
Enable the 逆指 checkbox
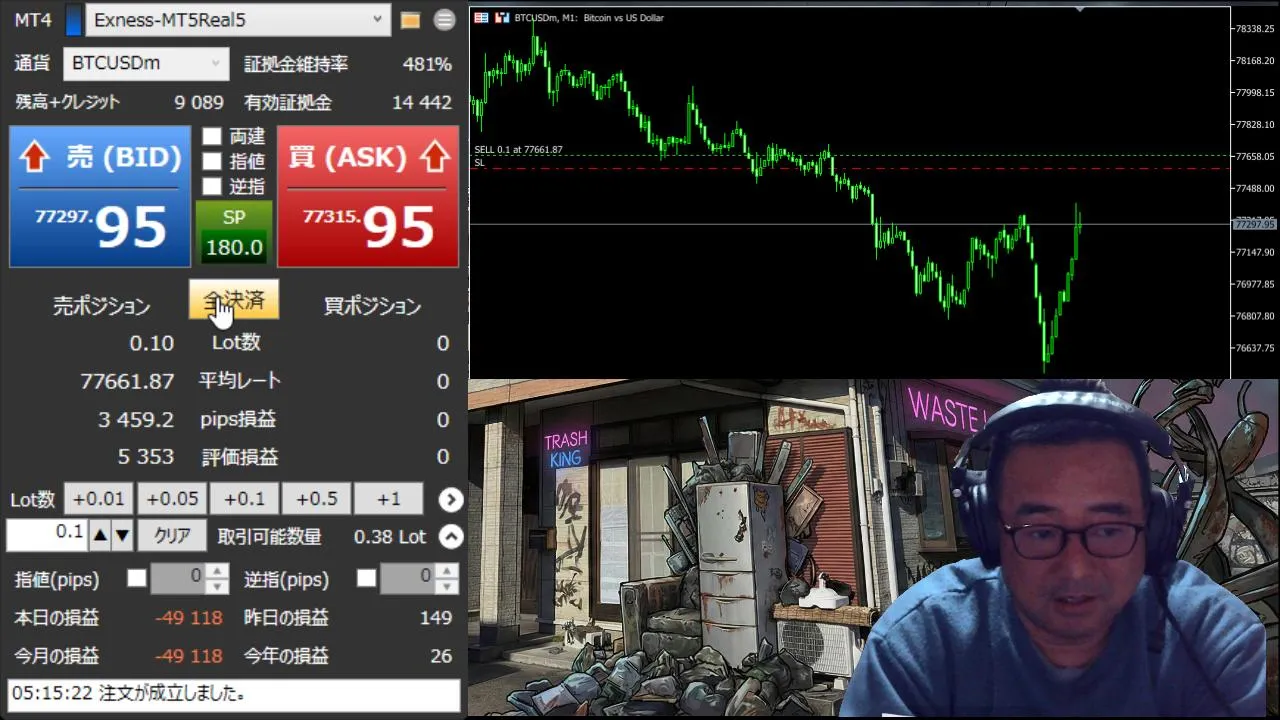(212, 186)
